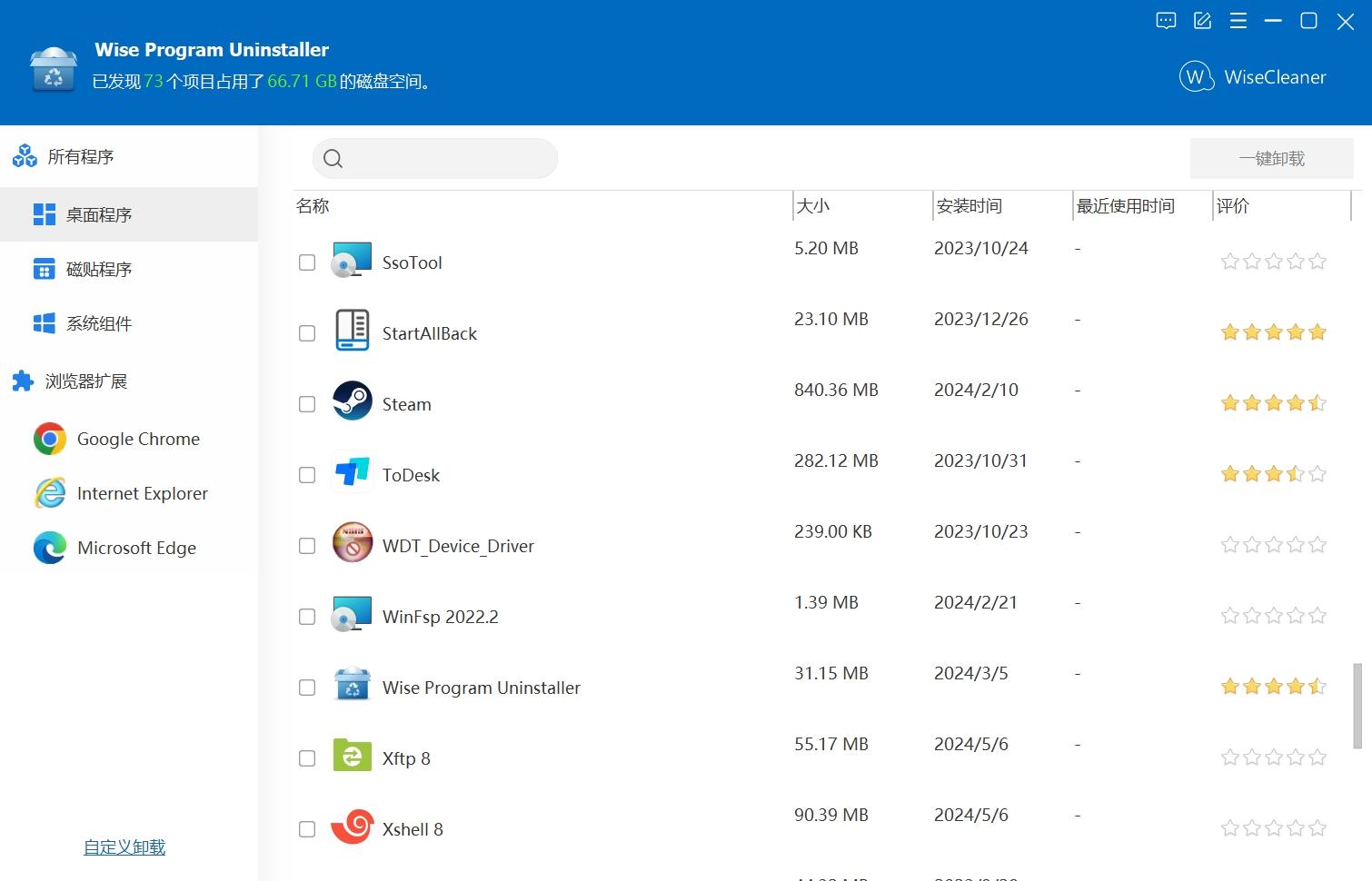1372x881 pixels.
Task: Open the edit note icon in title bar
Action: (x=1202, y=21)
